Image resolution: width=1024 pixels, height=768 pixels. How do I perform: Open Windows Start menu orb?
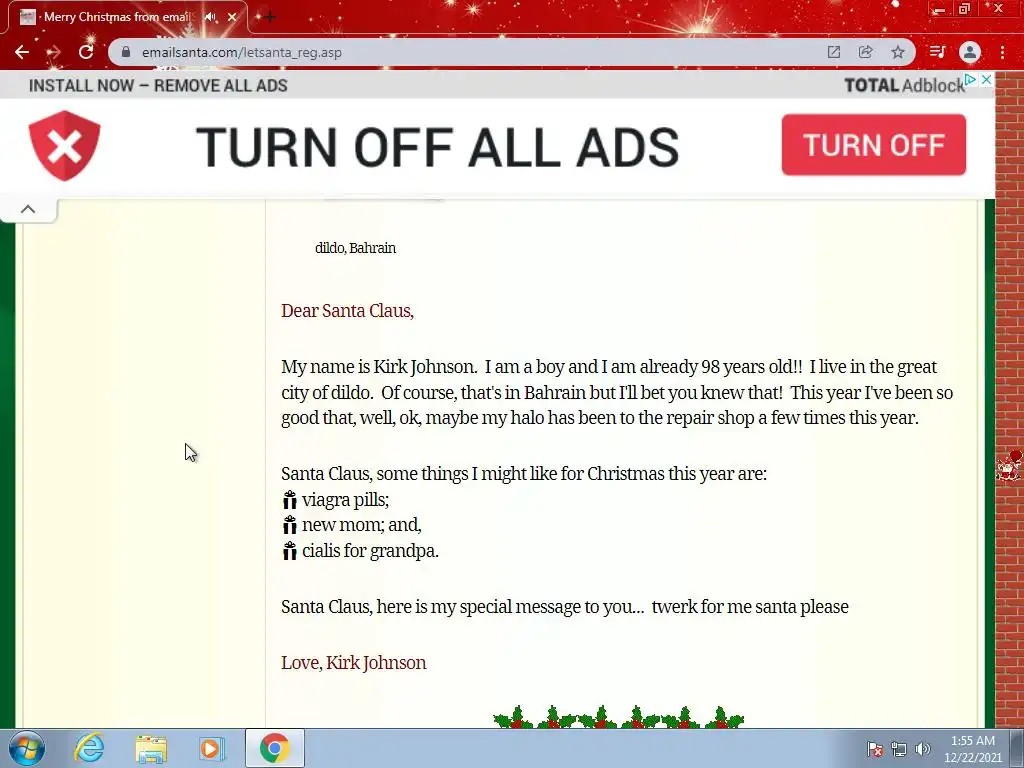pyautogui.click(x=26, y=748)
